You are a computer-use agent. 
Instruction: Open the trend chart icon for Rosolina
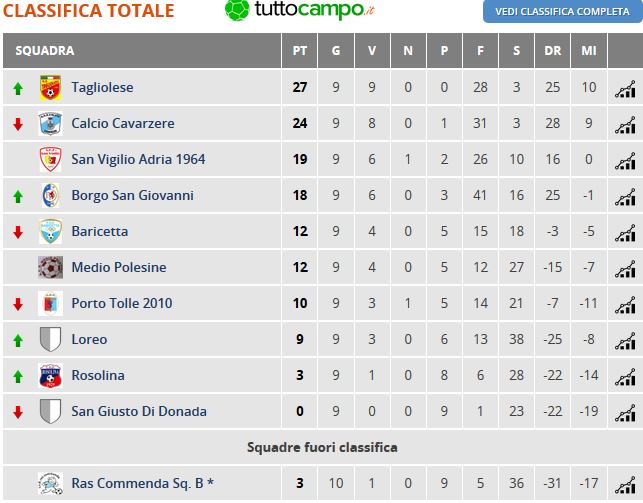pos(625,376)
